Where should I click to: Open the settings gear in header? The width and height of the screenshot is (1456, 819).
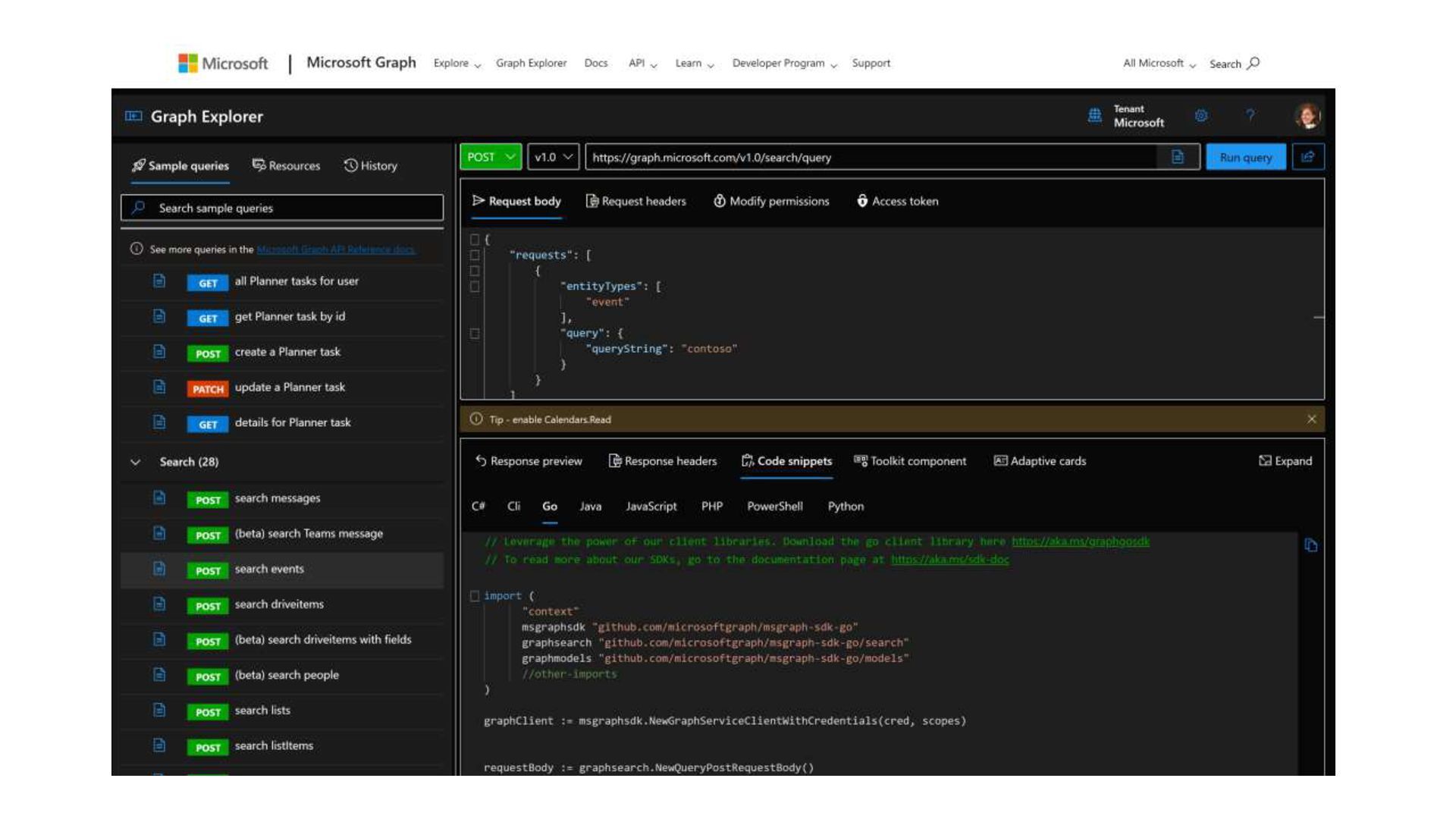(1201, 115)
